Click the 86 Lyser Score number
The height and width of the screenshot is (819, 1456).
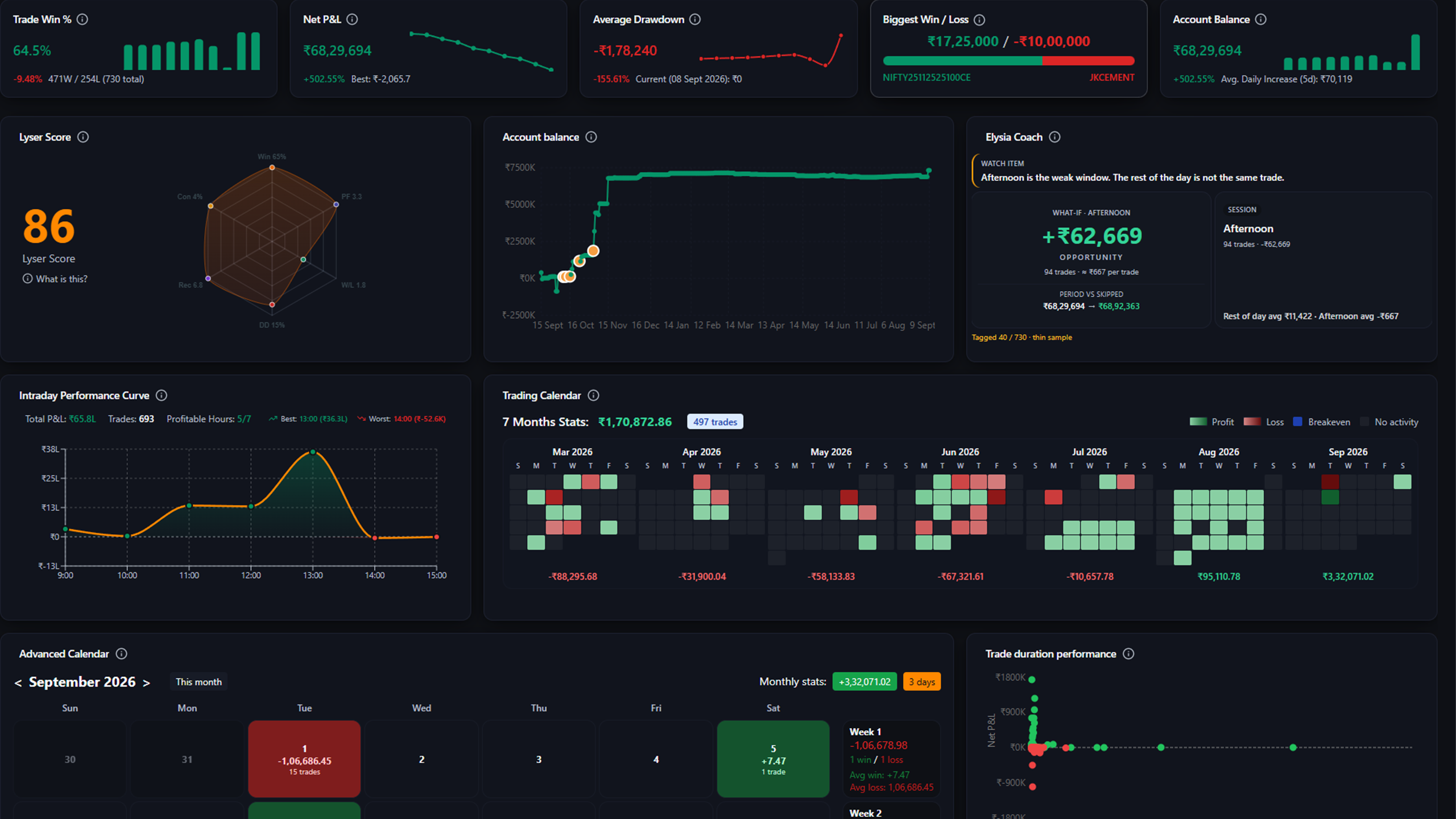pyautogui.click(x=49, y=226)
